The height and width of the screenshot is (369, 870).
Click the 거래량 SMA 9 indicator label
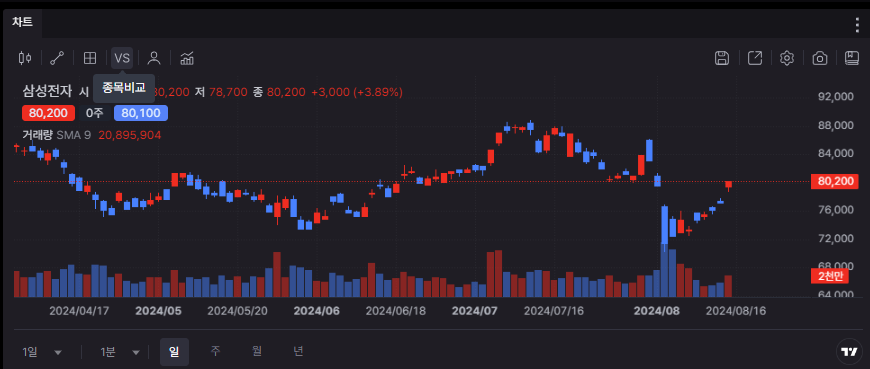pos(56,135)
